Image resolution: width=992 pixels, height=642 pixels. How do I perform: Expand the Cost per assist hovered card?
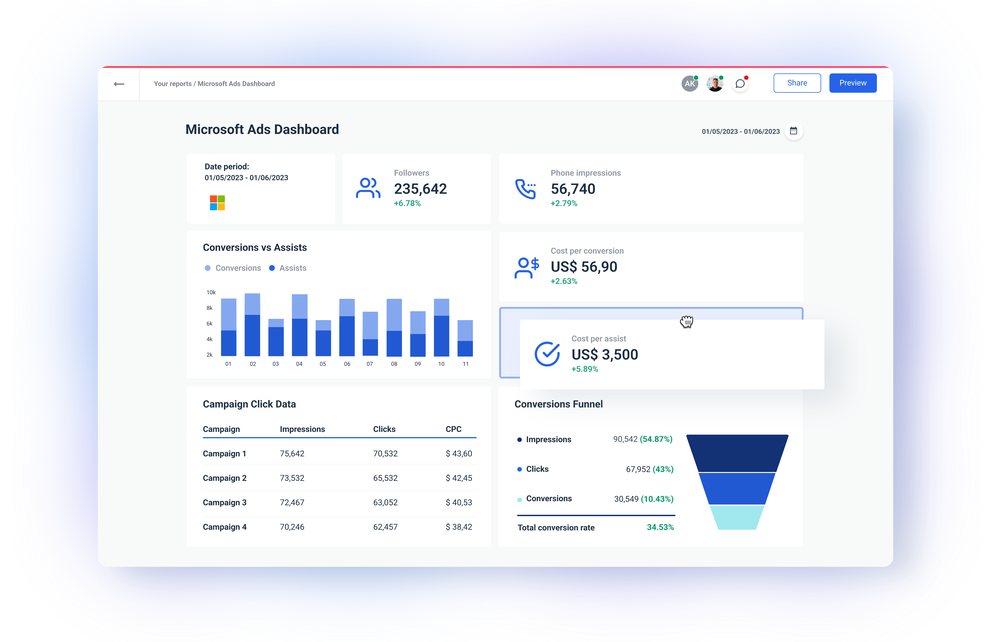(670, 352)
